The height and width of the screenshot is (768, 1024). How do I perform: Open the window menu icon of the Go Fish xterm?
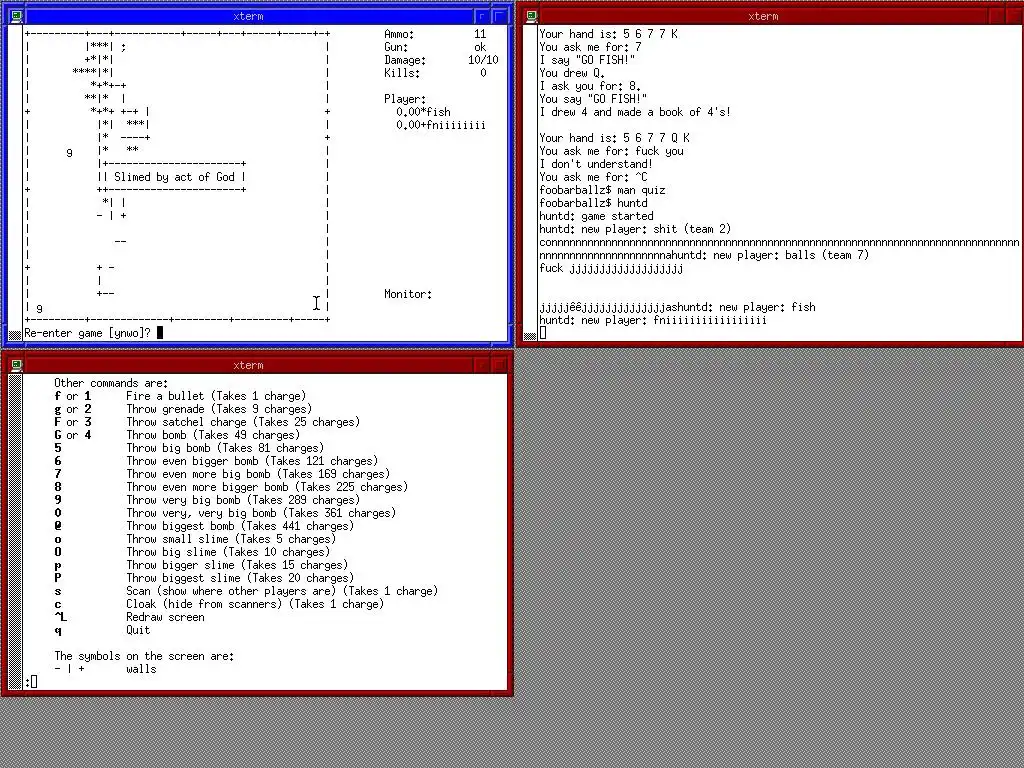532,16
